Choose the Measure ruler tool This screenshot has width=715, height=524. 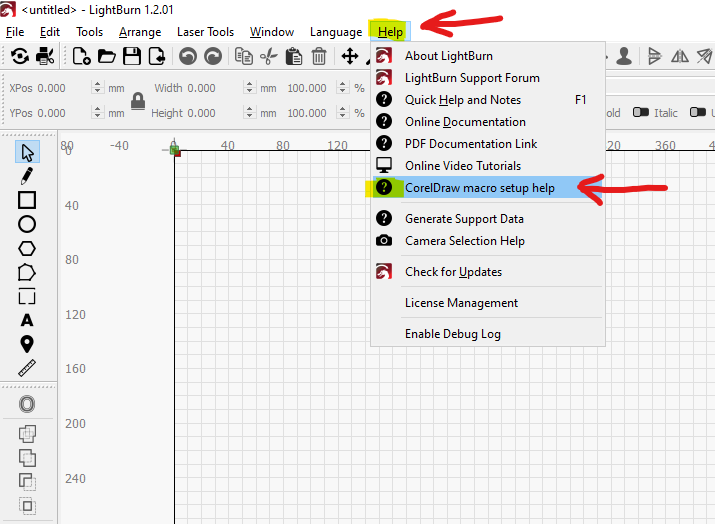click(x=27, y=368)
